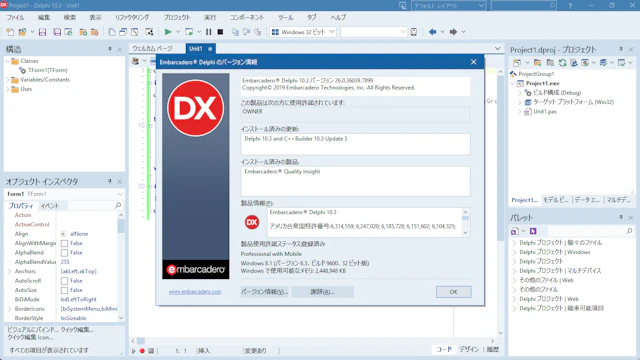This screenshot has width=640, height=360.
Task: Click the desktop layout icon in title bar
Action: click(402, 6)
